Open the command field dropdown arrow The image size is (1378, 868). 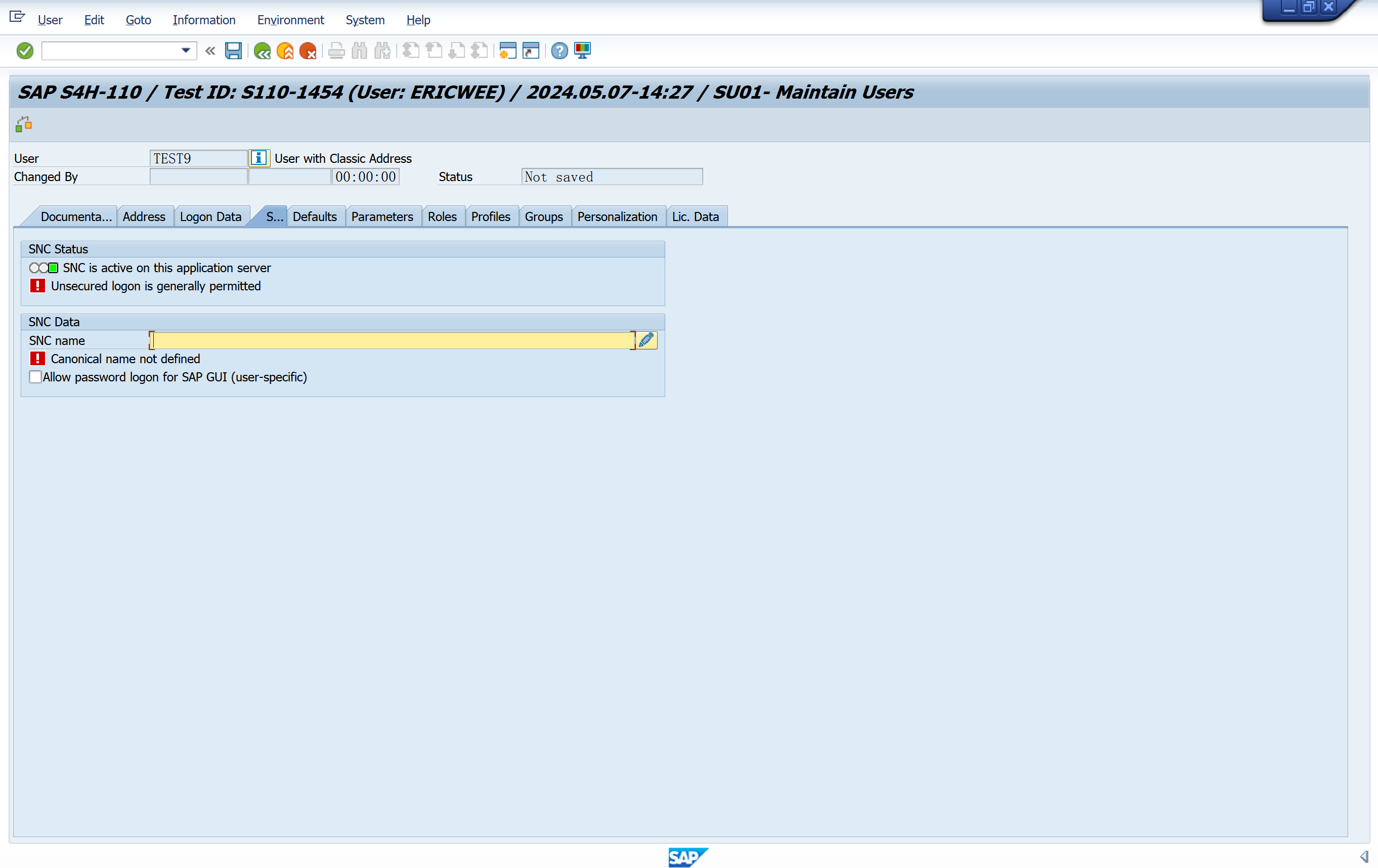[x=186, y=51]
